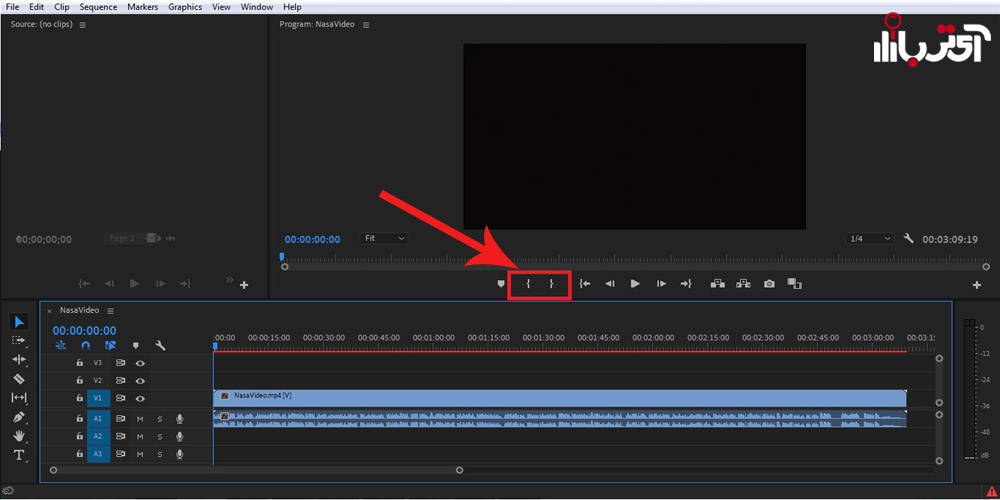The height and width of the screenshot is (500, 1000).
Task: Click Mark Out in Program monitor
Action: click(x=551, y=284)
